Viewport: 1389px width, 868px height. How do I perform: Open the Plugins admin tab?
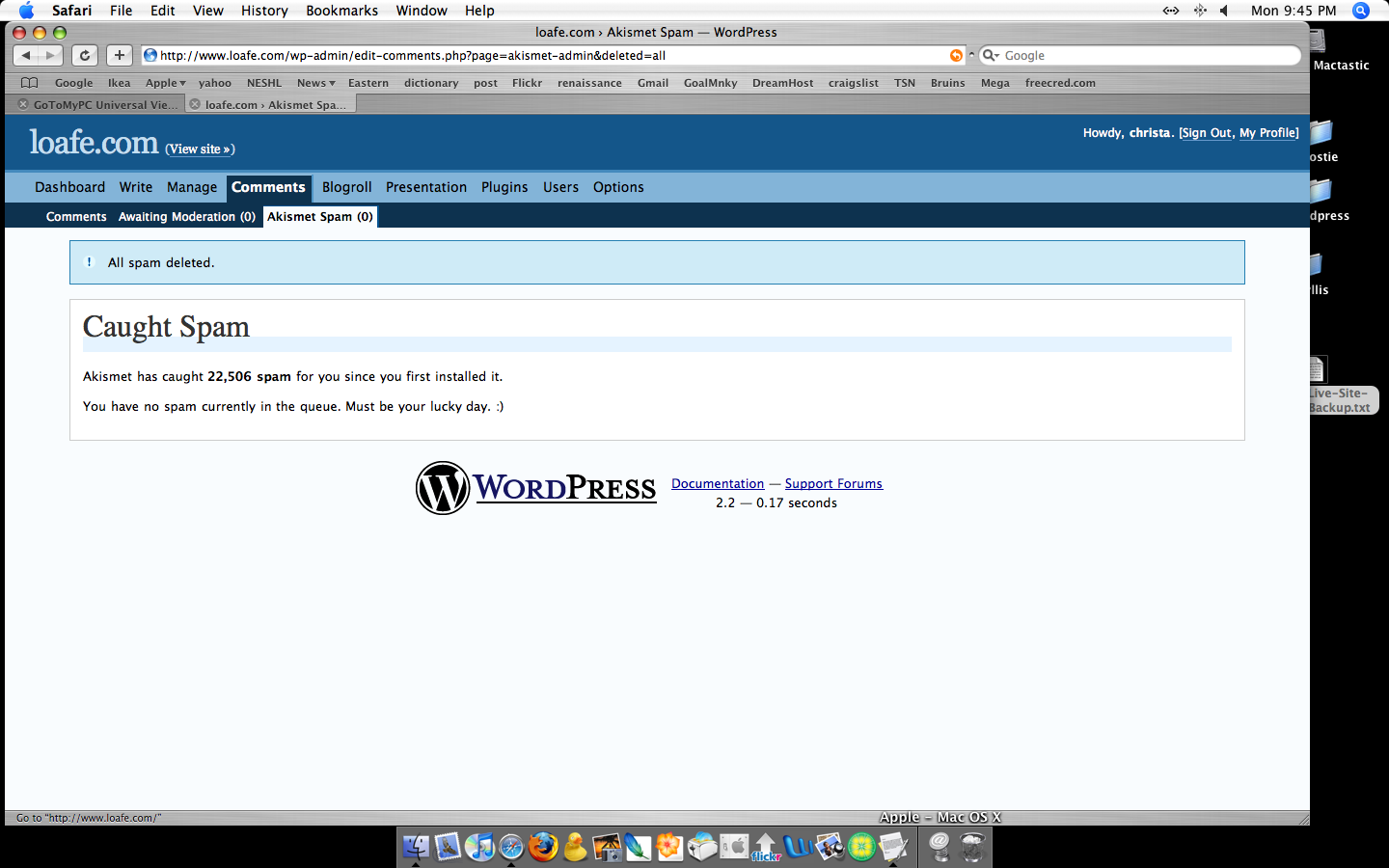coord(504,187)
